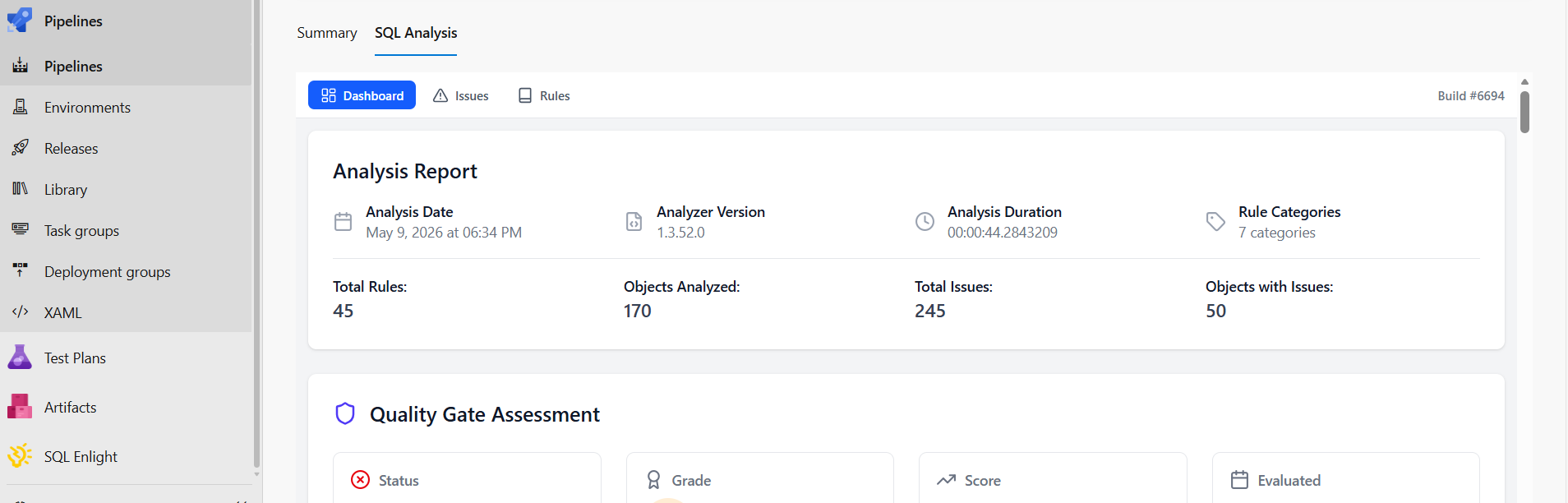Viewport: 1568px width, 503px height.
Task: Click the 7 categories text
Action: (x=1277, y=233)
